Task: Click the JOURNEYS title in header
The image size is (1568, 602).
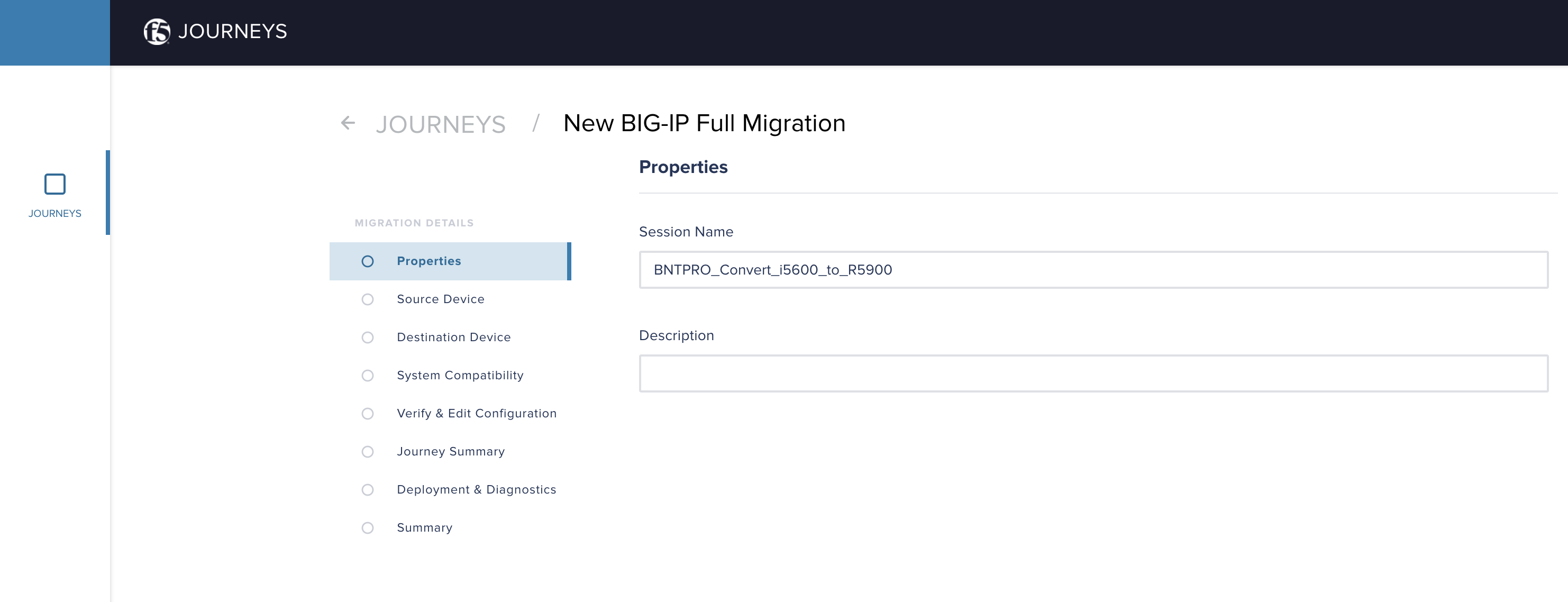Action: pos(232,32)
